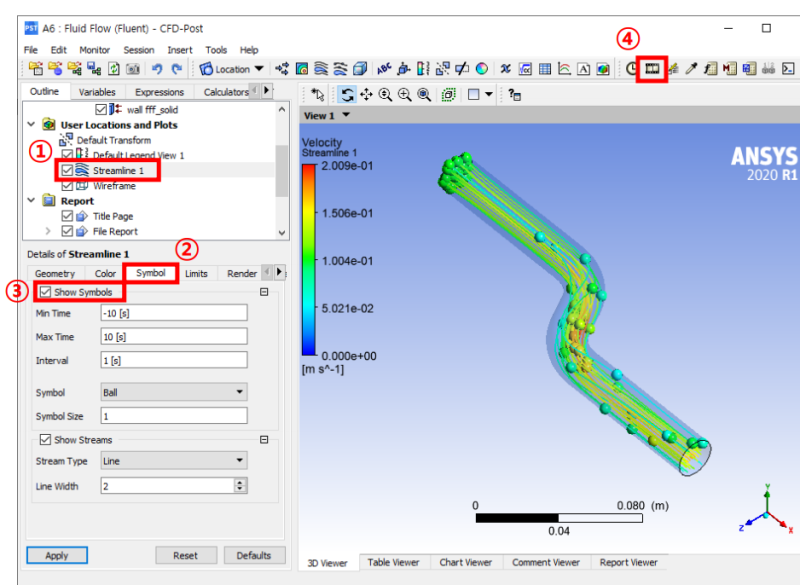Collapse the Show Streams section

pyautogui.click(x=264, y=439)
